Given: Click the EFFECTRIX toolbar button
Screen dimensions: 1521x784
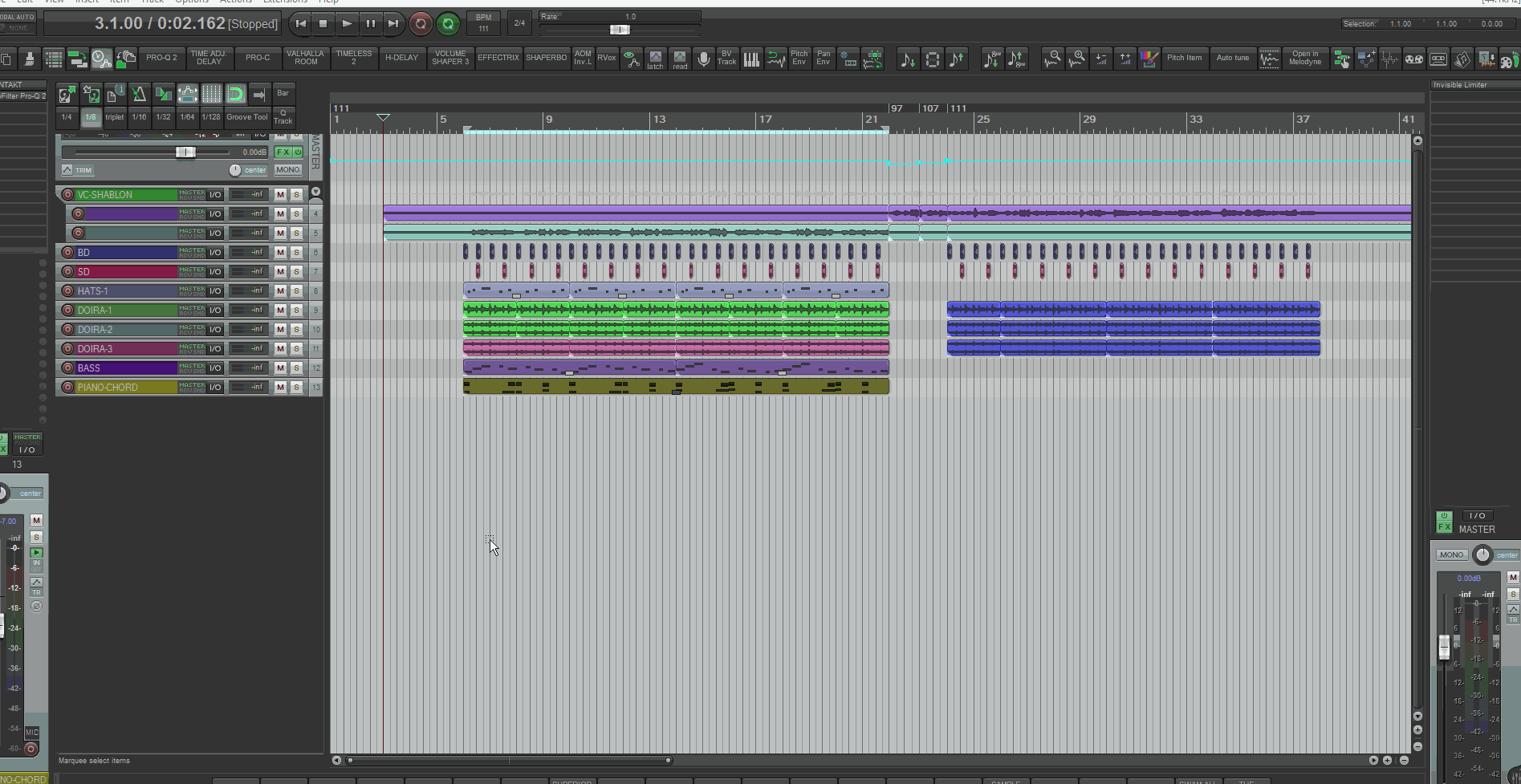Looking at the screenshot, I should [498, 58].
